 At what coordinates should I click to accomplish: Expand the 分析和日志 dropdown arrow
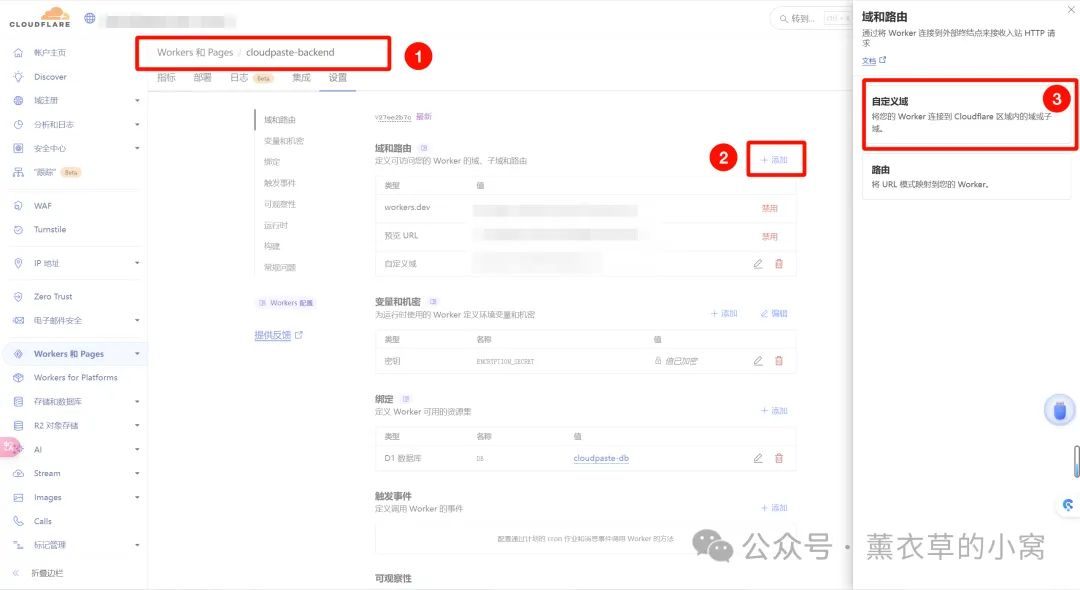point(137,125)
